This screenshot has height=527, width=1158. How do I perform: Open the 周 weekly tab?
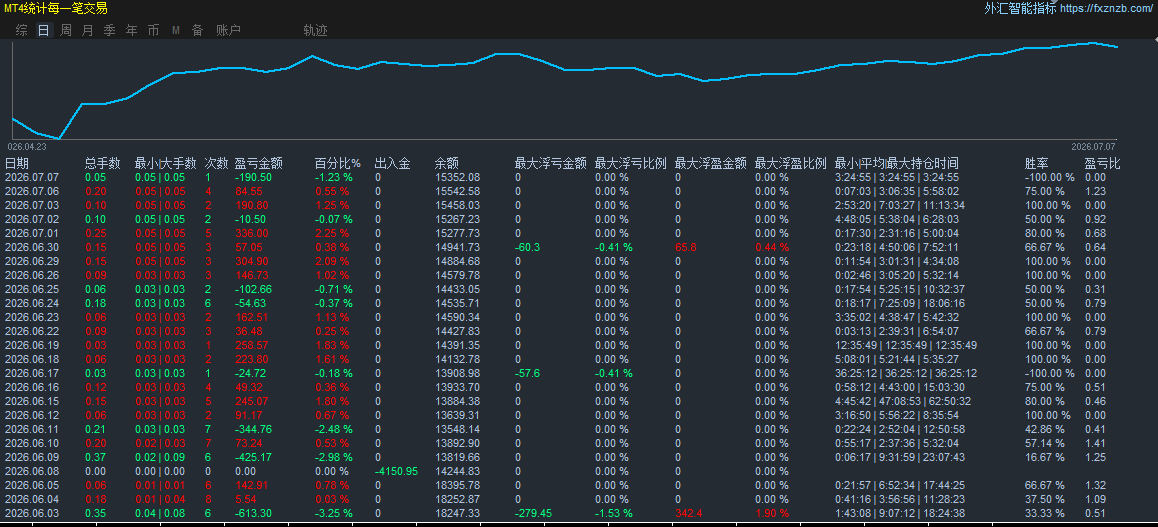66,30
